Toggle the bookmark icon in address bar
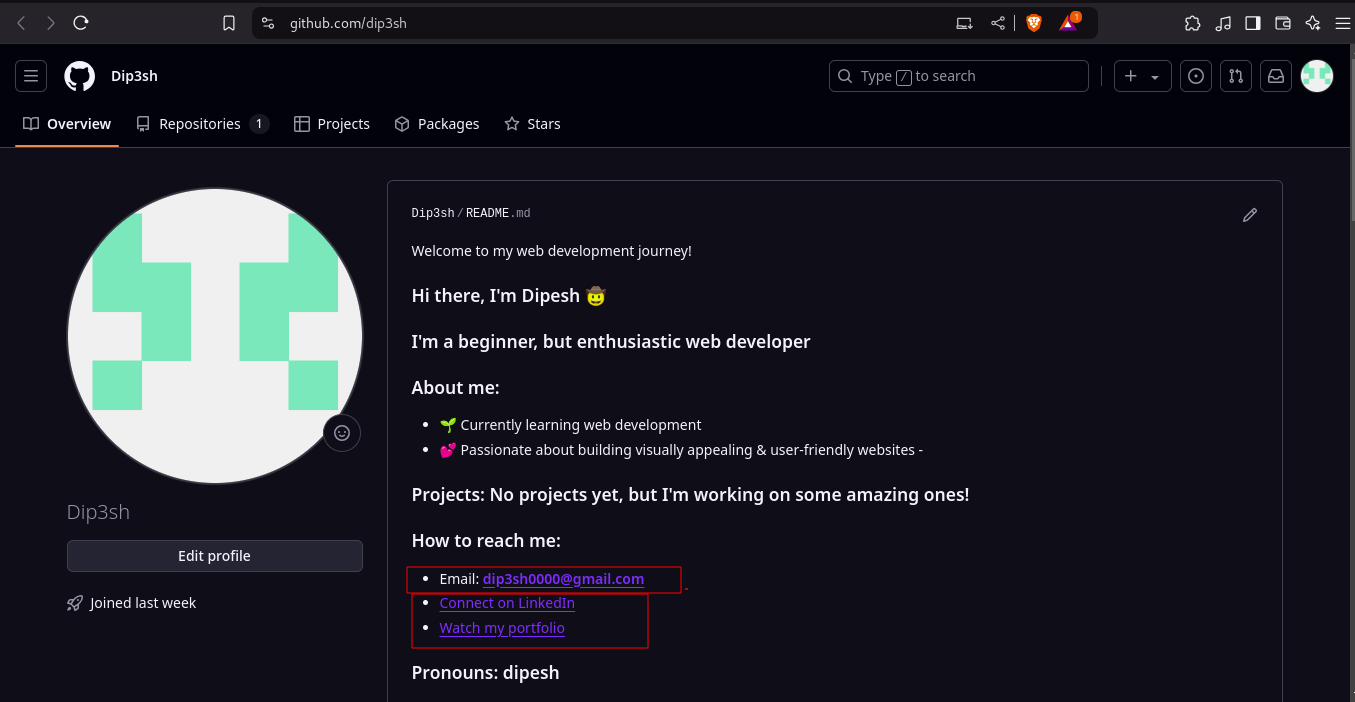This screenshot has width=1355, height=702. (229, 22)
